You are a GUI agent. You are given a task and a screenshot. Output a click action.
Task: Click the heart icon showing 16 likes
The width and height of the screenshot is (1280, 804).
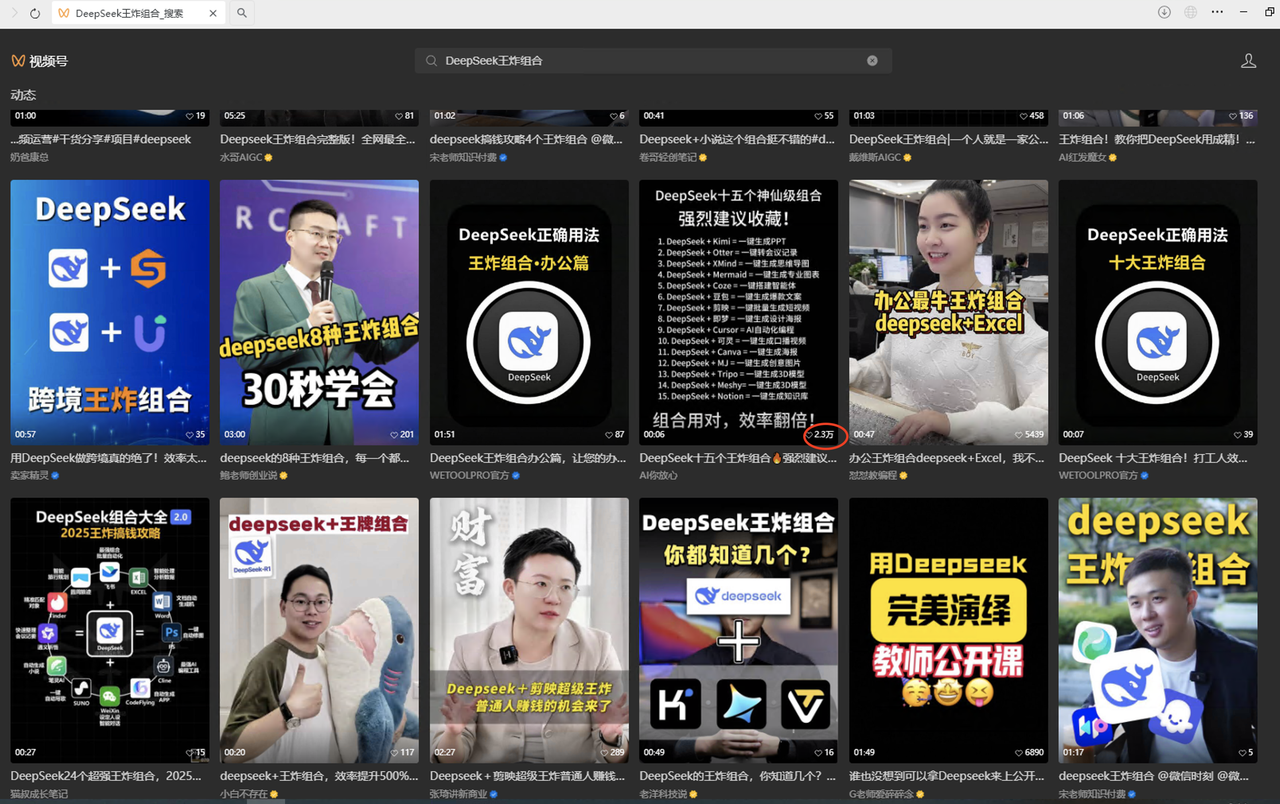tap(819, 753)
